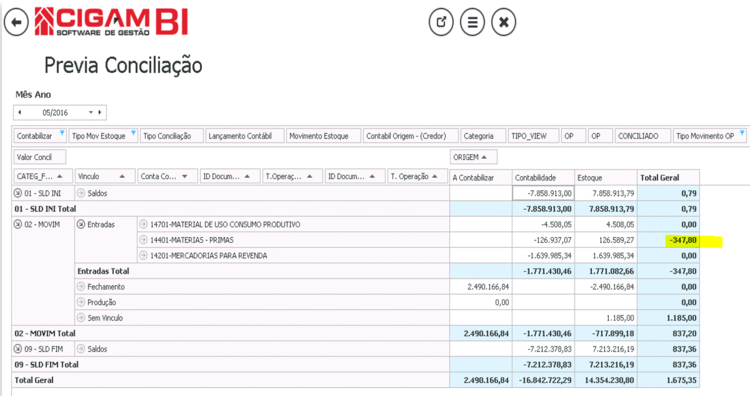
Task: Close the view with the X icon
Action: 504,22
